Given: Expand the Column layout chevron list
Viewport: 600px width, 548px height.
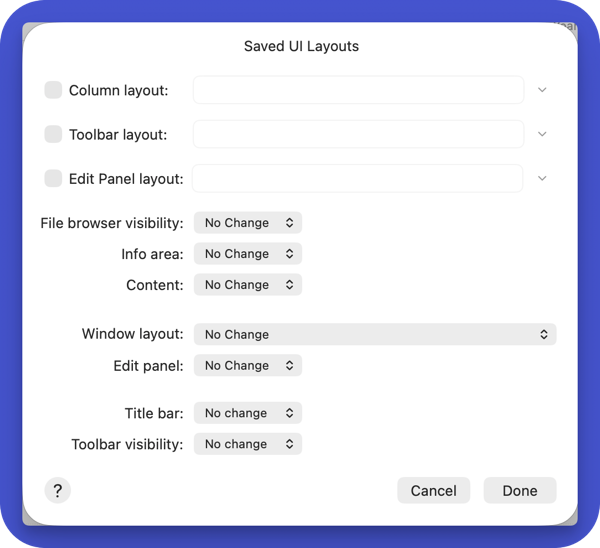Looking at the screenshot, I should tap(542, 90).
